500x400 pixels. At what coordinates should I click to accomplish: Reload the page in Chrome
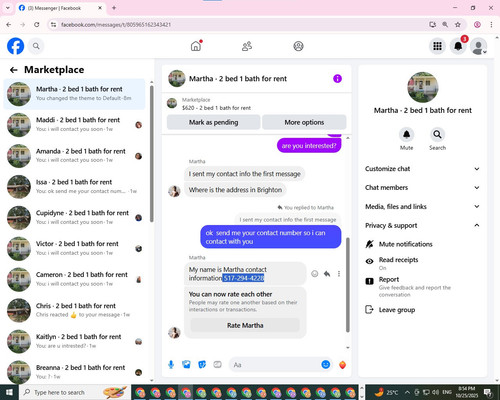click(37, 24)
